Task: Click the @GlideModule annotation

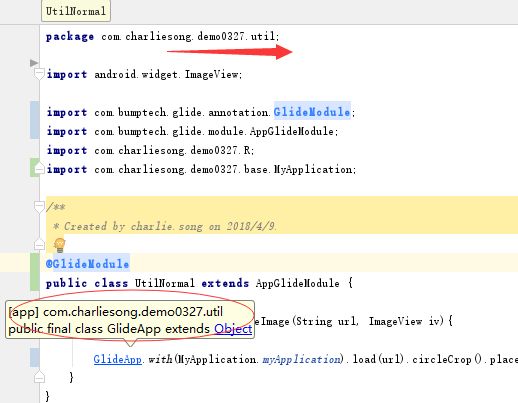Action: (87, 264)
